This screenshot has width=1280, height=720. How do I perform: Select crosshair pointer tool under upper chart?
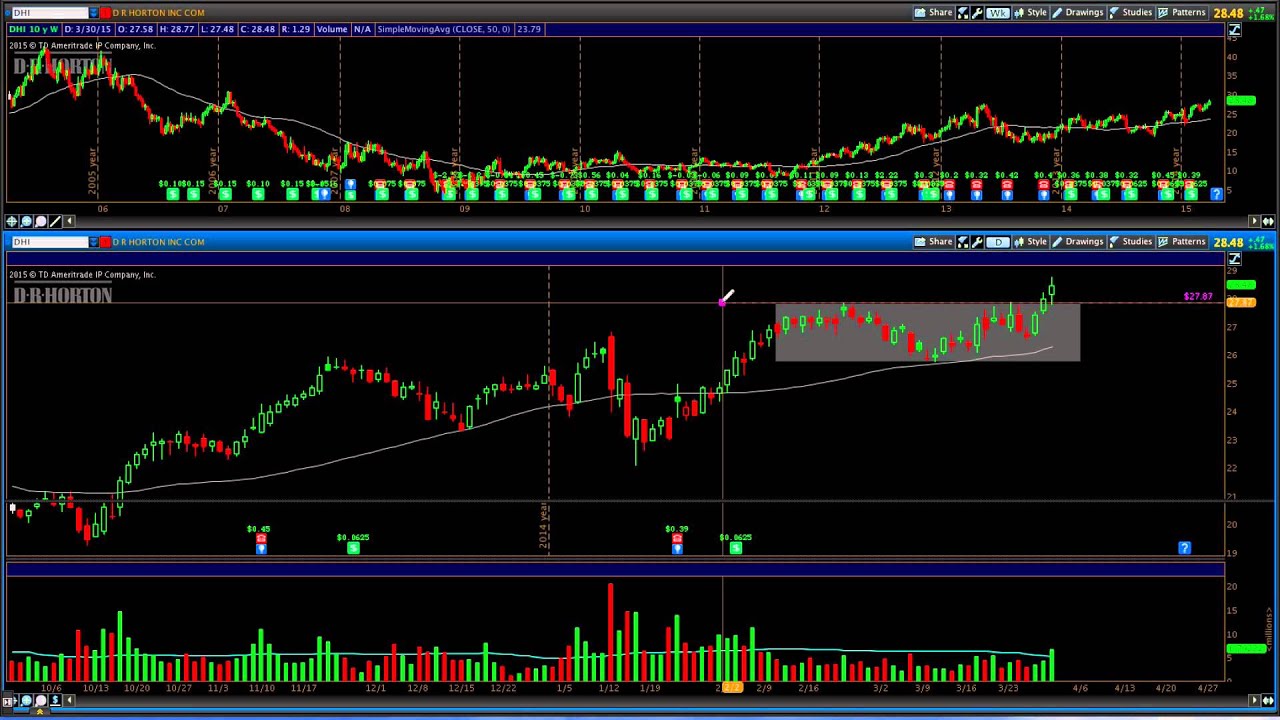(x=11, y=221)
